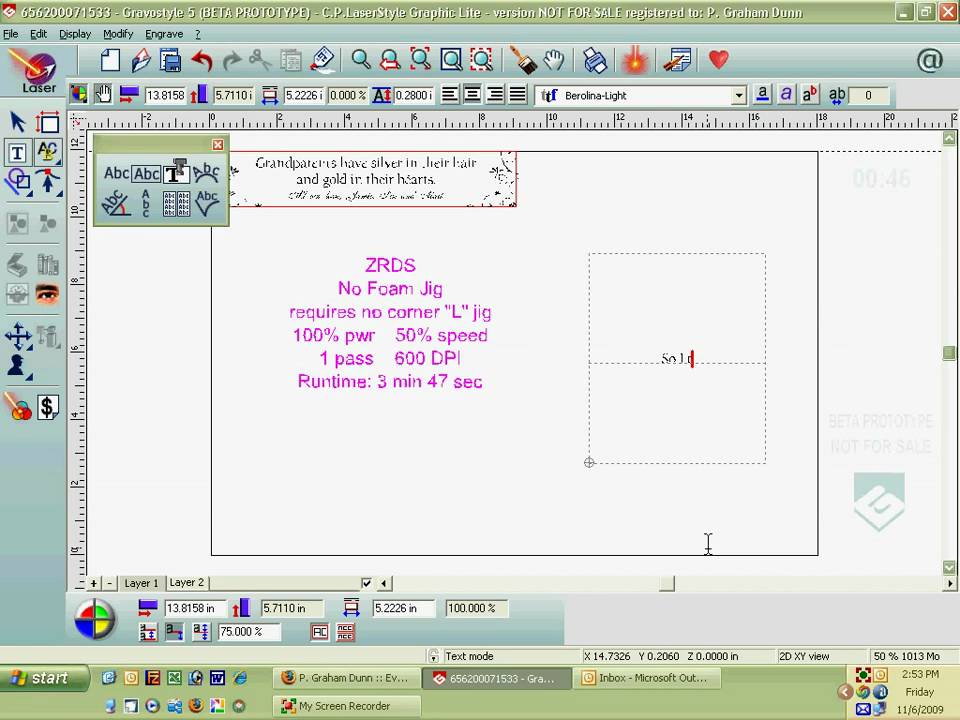Image resolution: width=960 pixels, height=720 pixels.
Task: Set text alignment to justified
Action: [517, 95]
